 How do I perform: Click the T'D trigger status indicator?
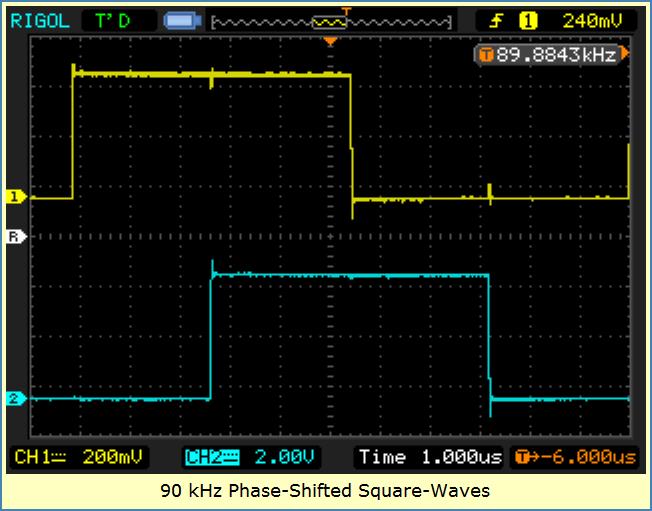(x=116, y=19)
